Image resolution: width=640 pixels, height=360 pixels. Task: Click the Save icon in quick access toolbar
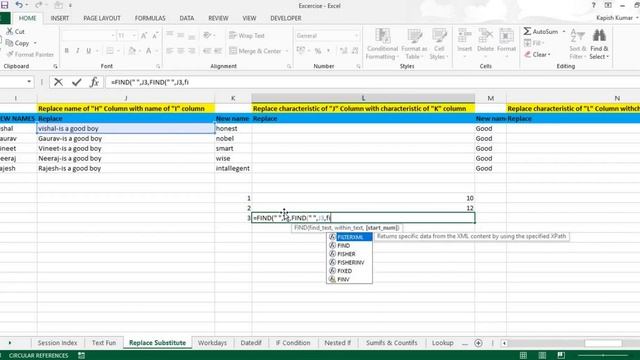4,5
